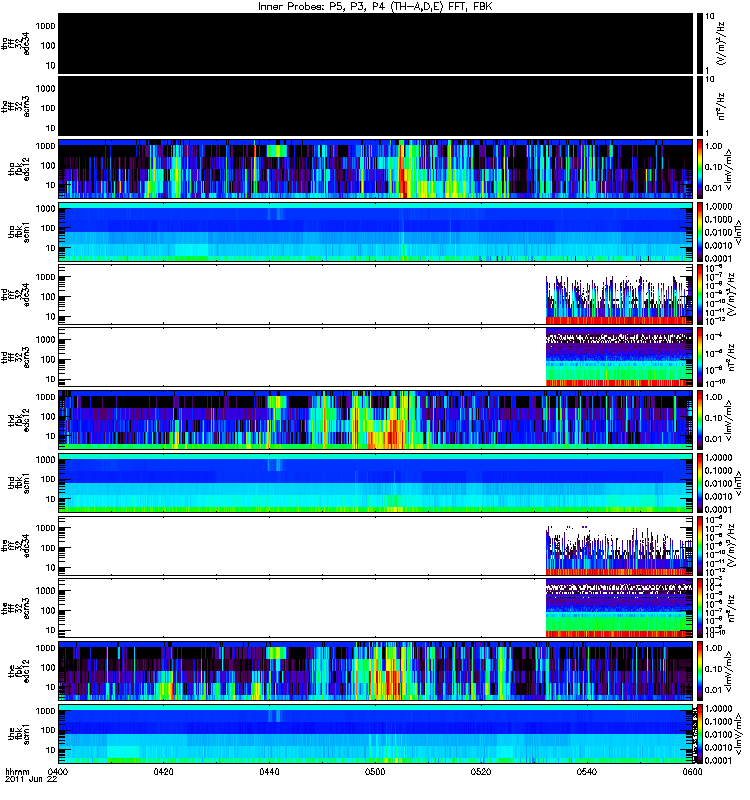Click the thd fbk edc12 spectrogram panel
The height and width of the screenshot is (800, 750).
pyautogui.click(x=376, y=420)
